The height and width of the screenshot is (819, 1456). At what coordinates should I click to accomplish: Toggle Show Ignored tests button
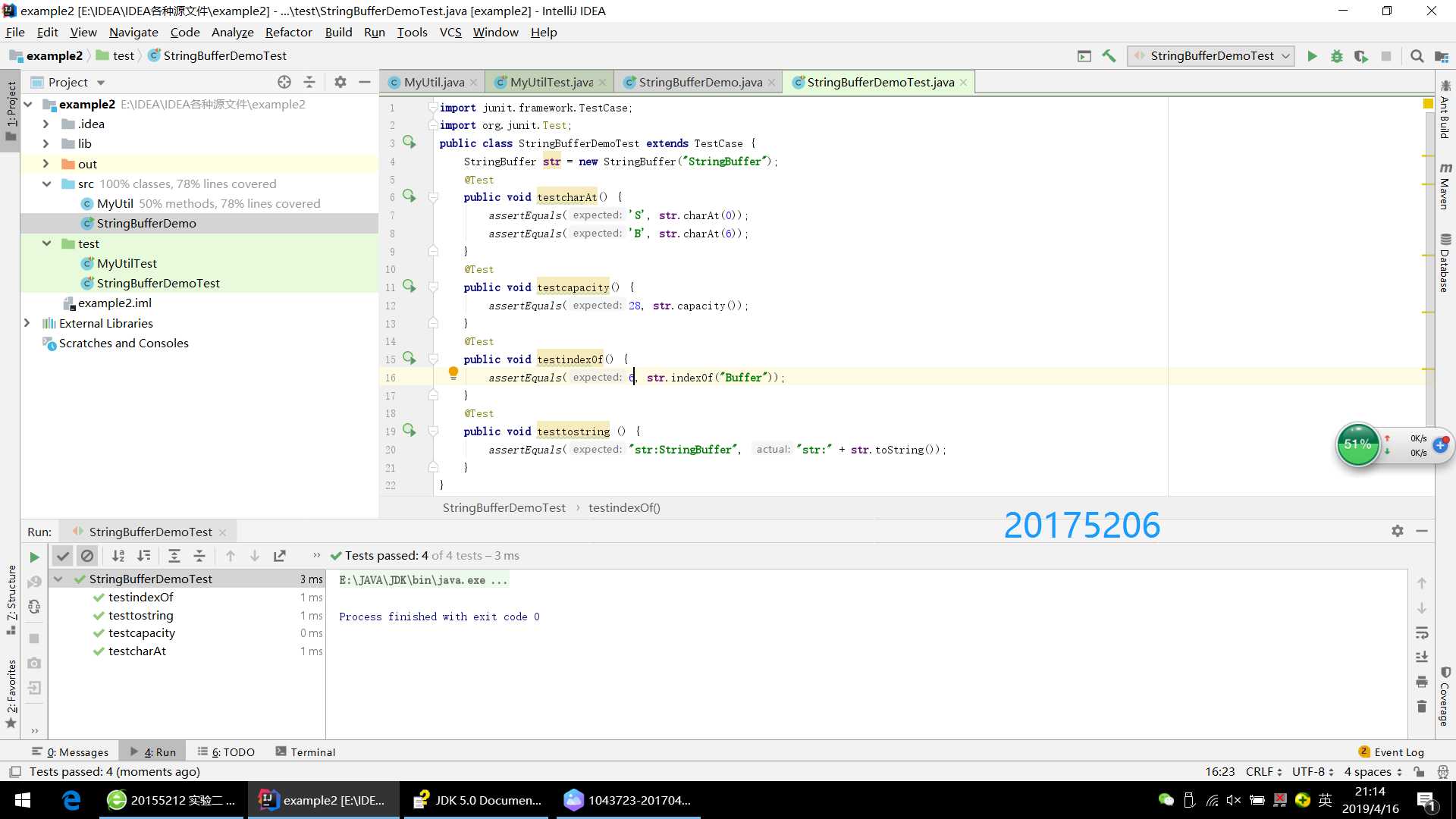[87, 556]
